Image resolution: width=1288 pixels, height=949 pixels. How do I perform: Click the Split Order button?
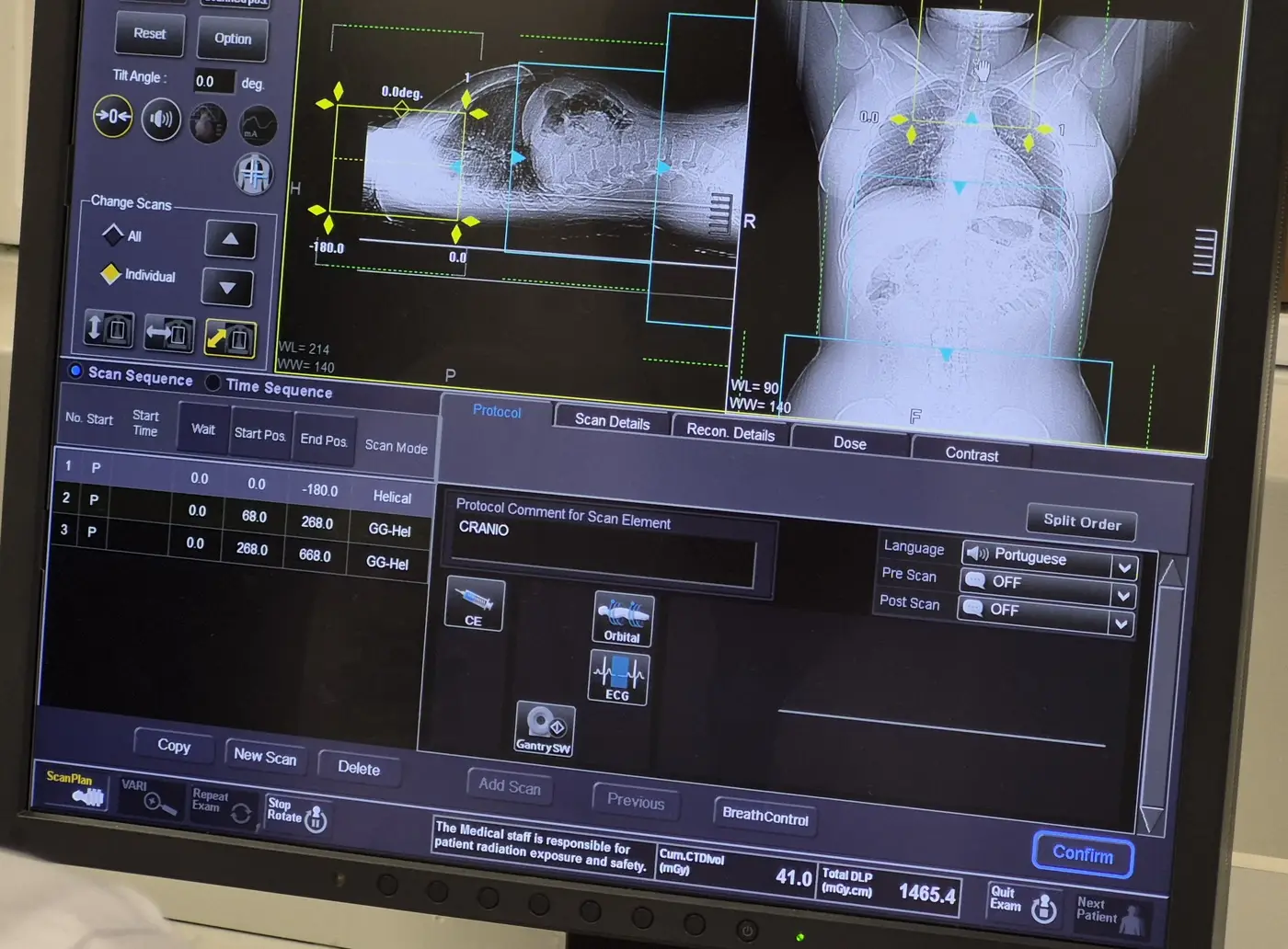point(1082,522)
